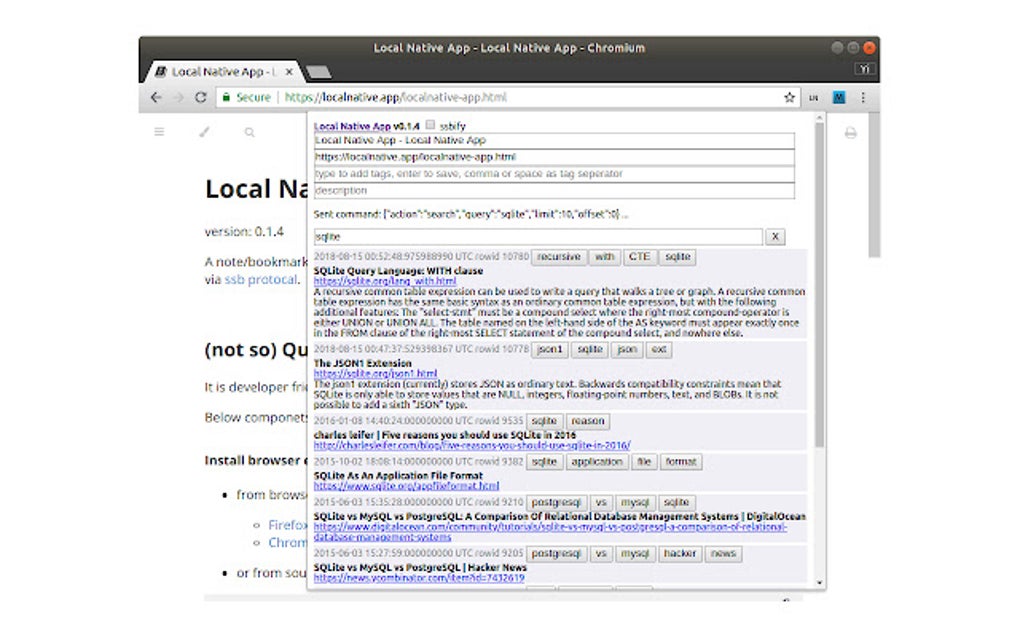Image resolution: width=1020 pixels, height=638 pixels.
Task: Click the "json1" tag button
Action: [x=550, y=350]
